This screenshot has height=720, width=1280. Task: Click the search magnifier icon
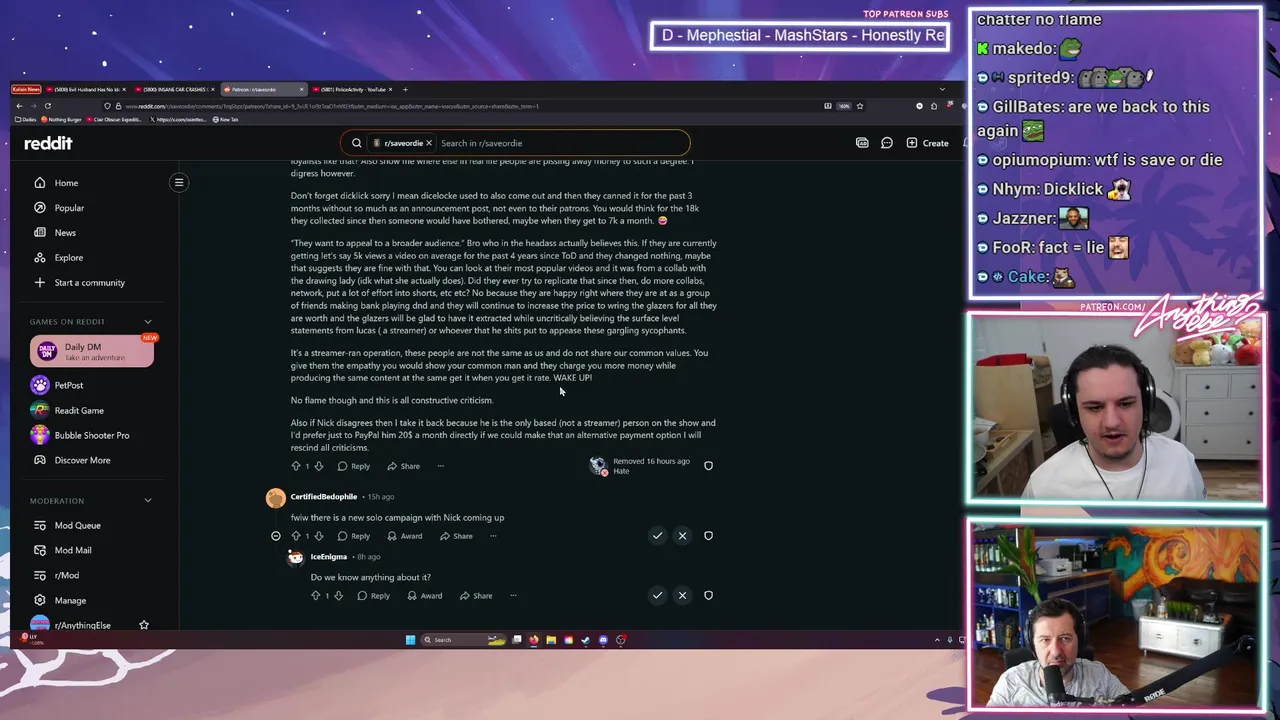(x=356, y=143)
